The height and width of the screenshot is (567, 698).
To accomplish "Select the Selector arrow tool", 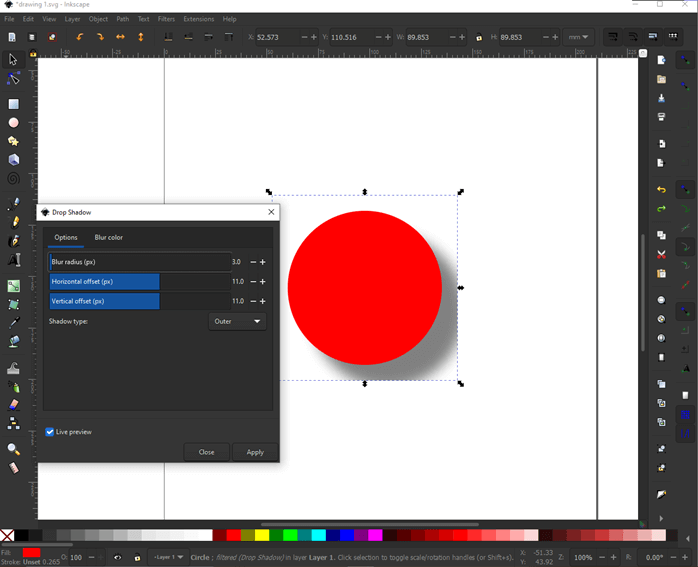I will (13, 59).
